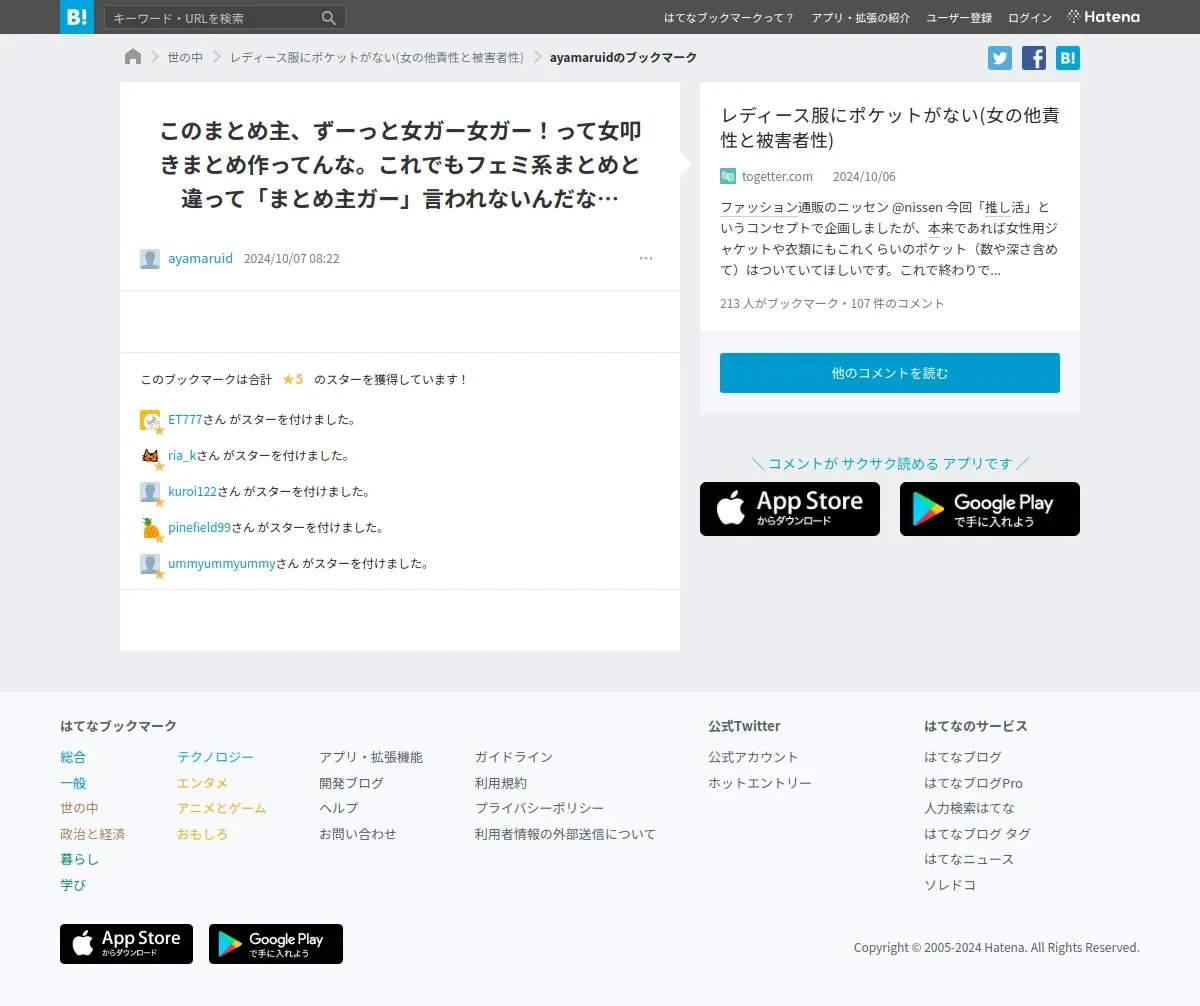Open footer はてなブログPro link
Viewport: 1200px width, 1006px height.
click(x=973, y=783)
